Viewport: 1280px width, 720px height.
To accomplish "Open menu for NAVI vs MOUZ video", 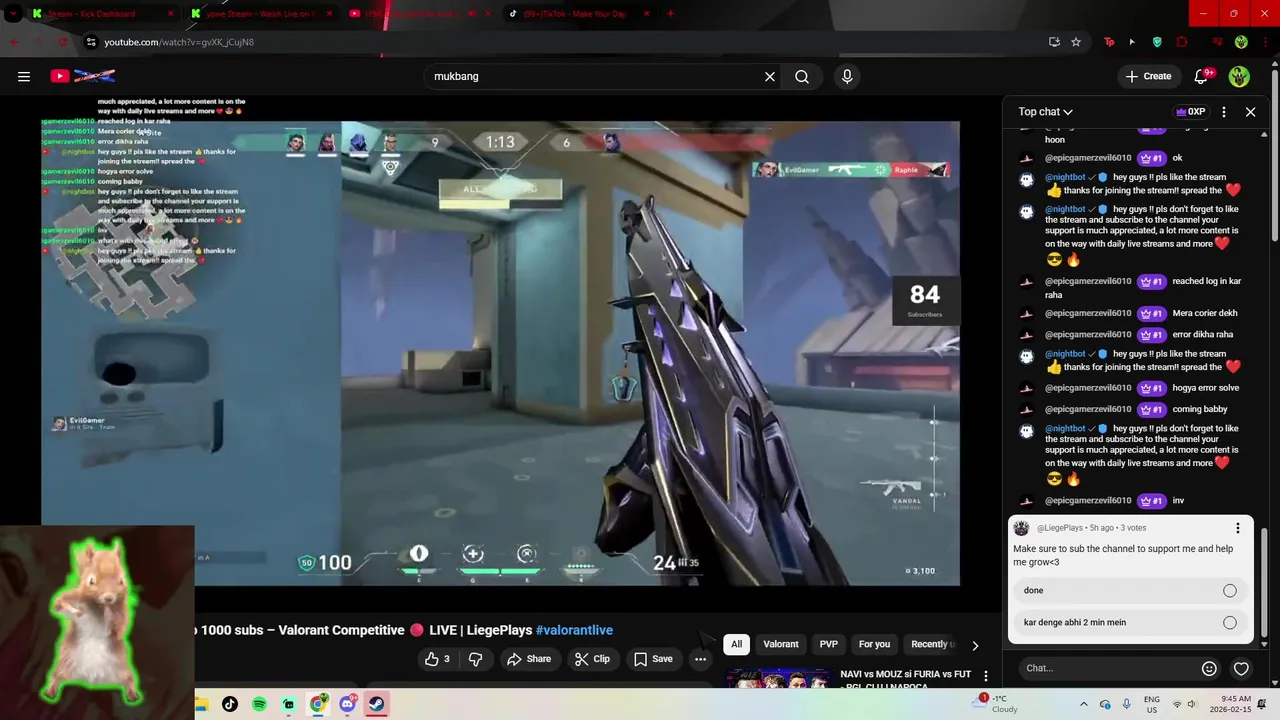I will (985, 676).
